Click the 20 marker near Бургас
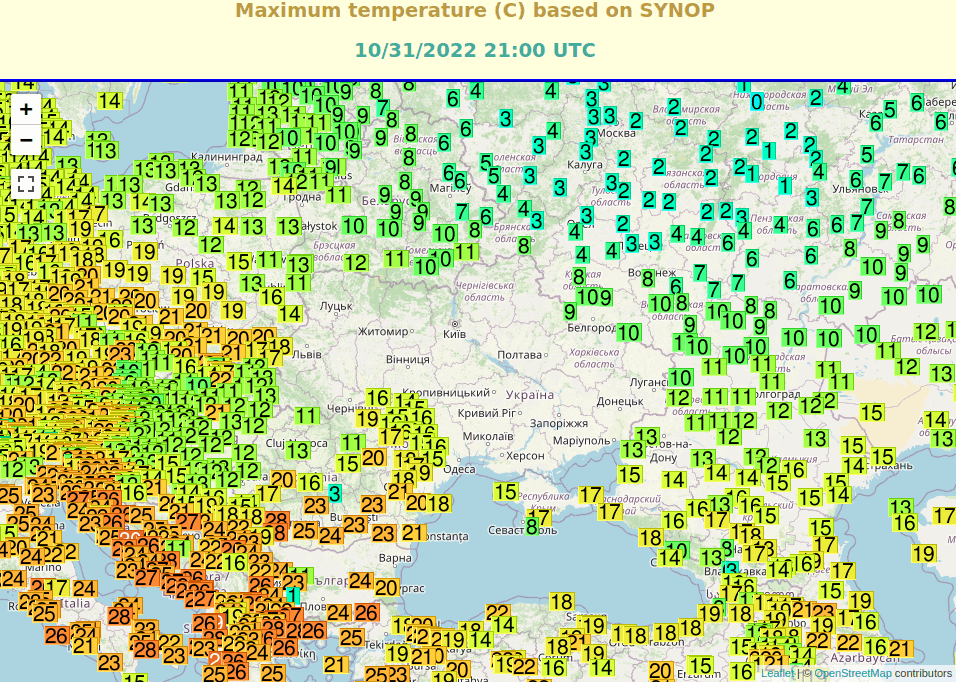The width and height of the screenshot is (956, 682). click(x=386, y=587)
